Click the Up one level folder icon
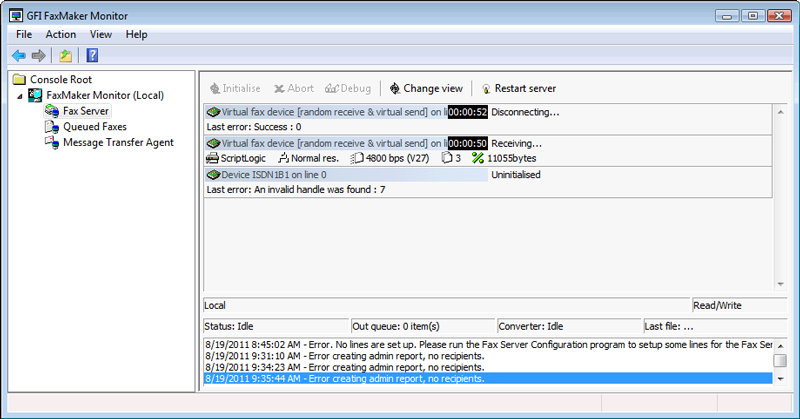 tap(65, 55)
